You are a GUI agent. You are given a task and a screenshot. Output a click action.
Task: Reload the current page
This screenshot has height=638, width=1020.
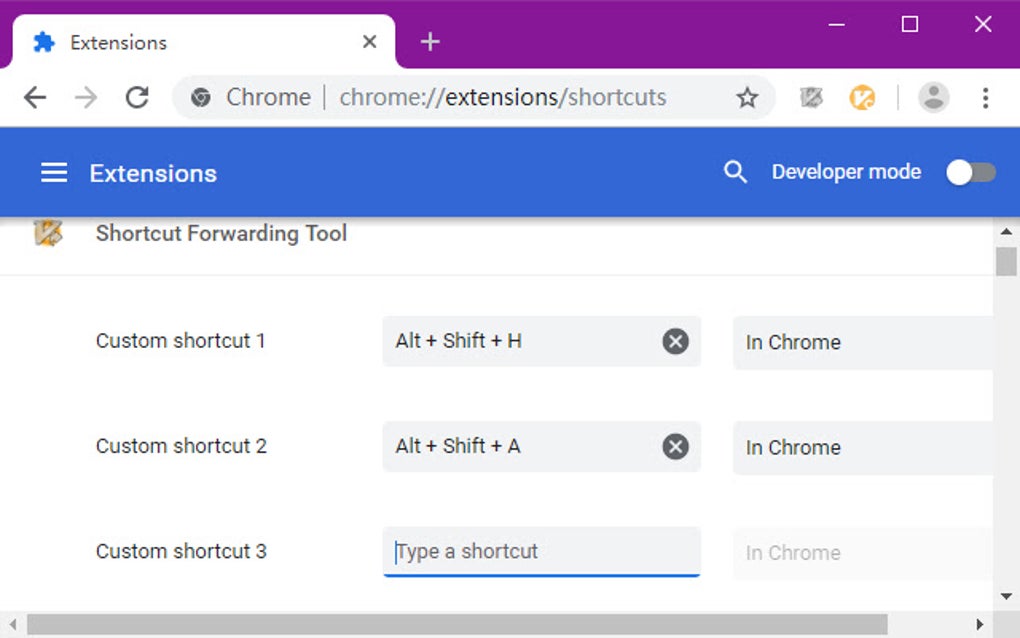(x=138, y=97)
